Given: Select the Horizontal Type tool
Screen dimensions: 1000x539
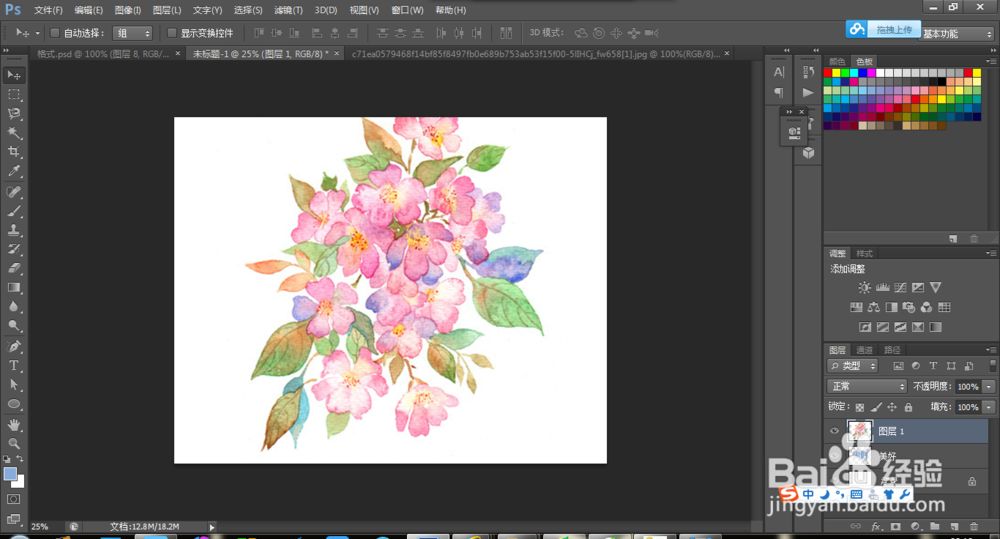Looking at the screenshot, I should pos(13,365).
